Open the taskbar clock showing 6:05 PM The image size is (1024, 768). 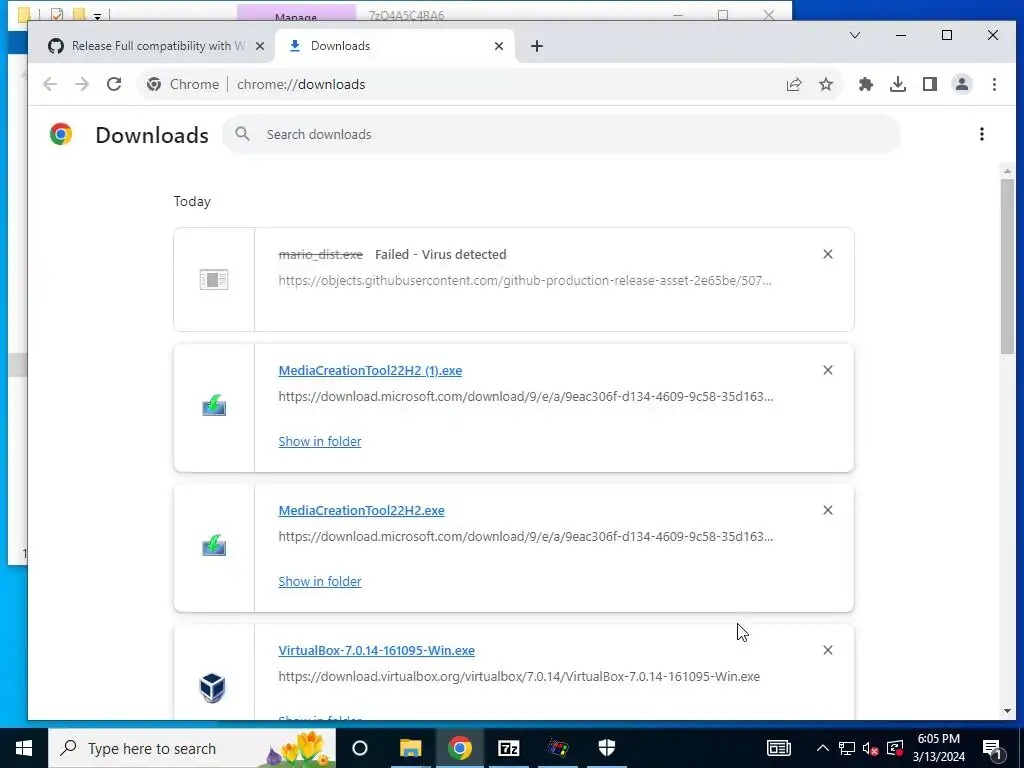938,748
